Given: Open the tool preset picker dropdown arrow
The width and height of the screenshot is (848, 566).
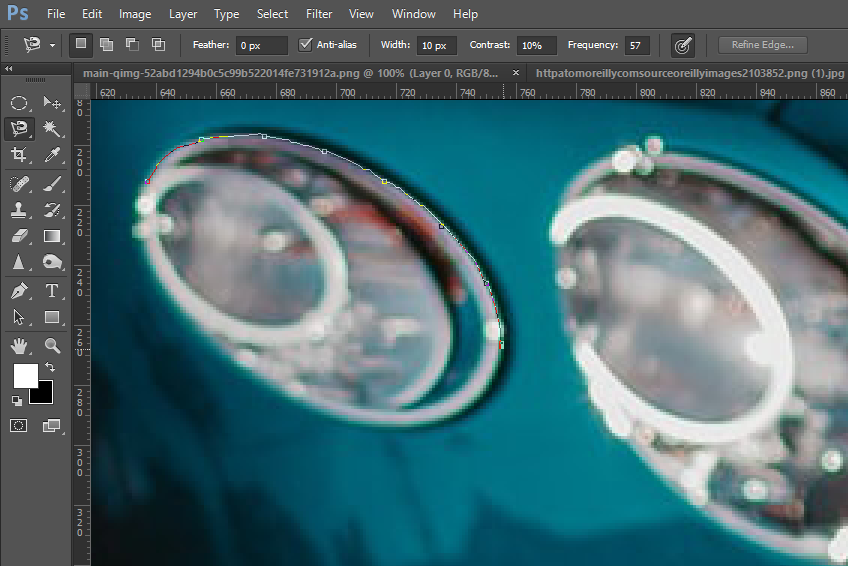Looking at the screenshot, I should pyautogui.click(x=52, y=45).
